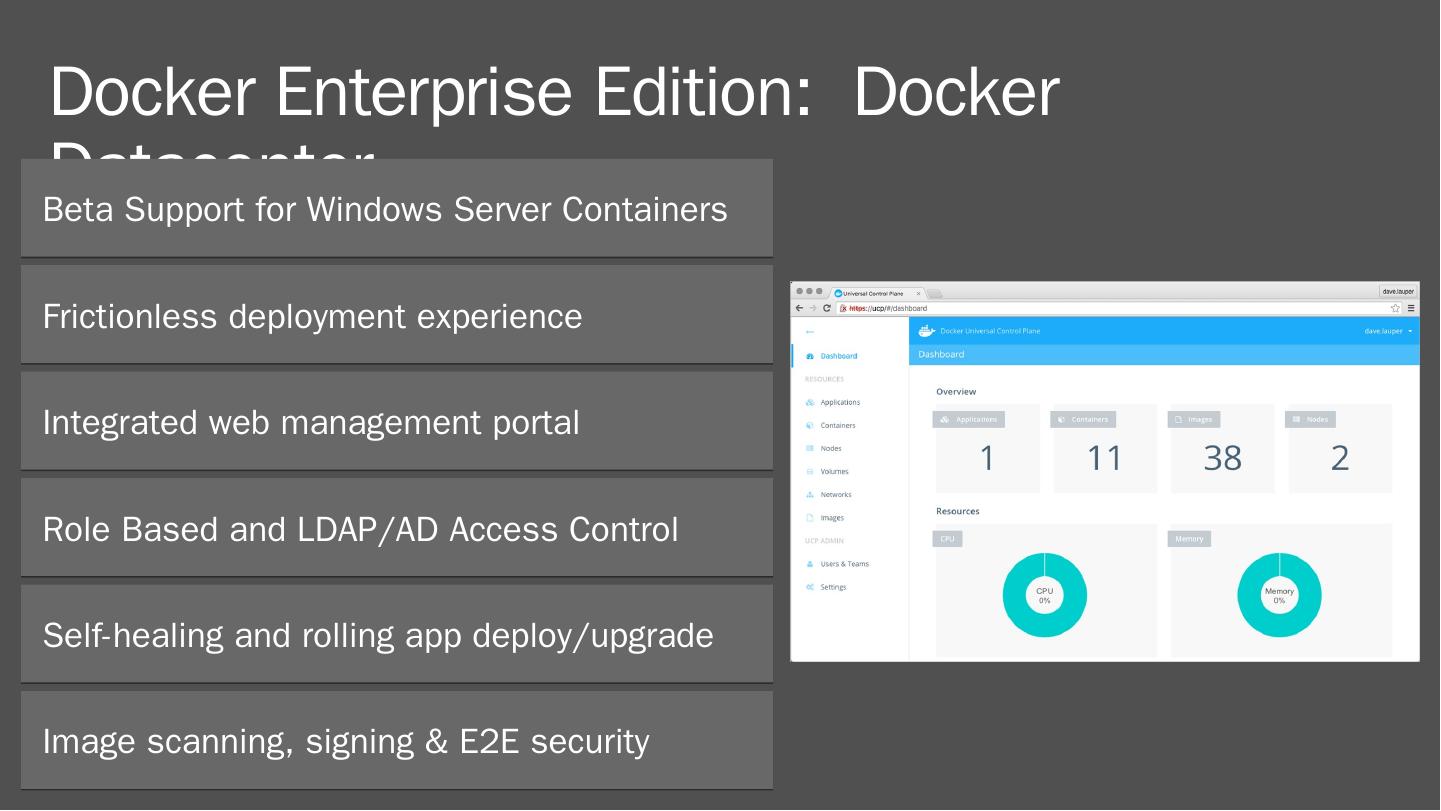Open Dashboard in the sidebar

(x=839, y=356)
